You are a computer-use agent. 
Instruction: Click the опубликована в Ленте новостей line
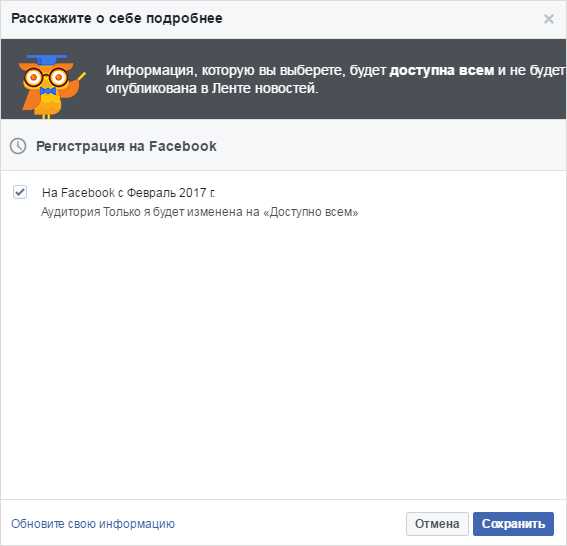pyautogui.click(x=212, y=88)
